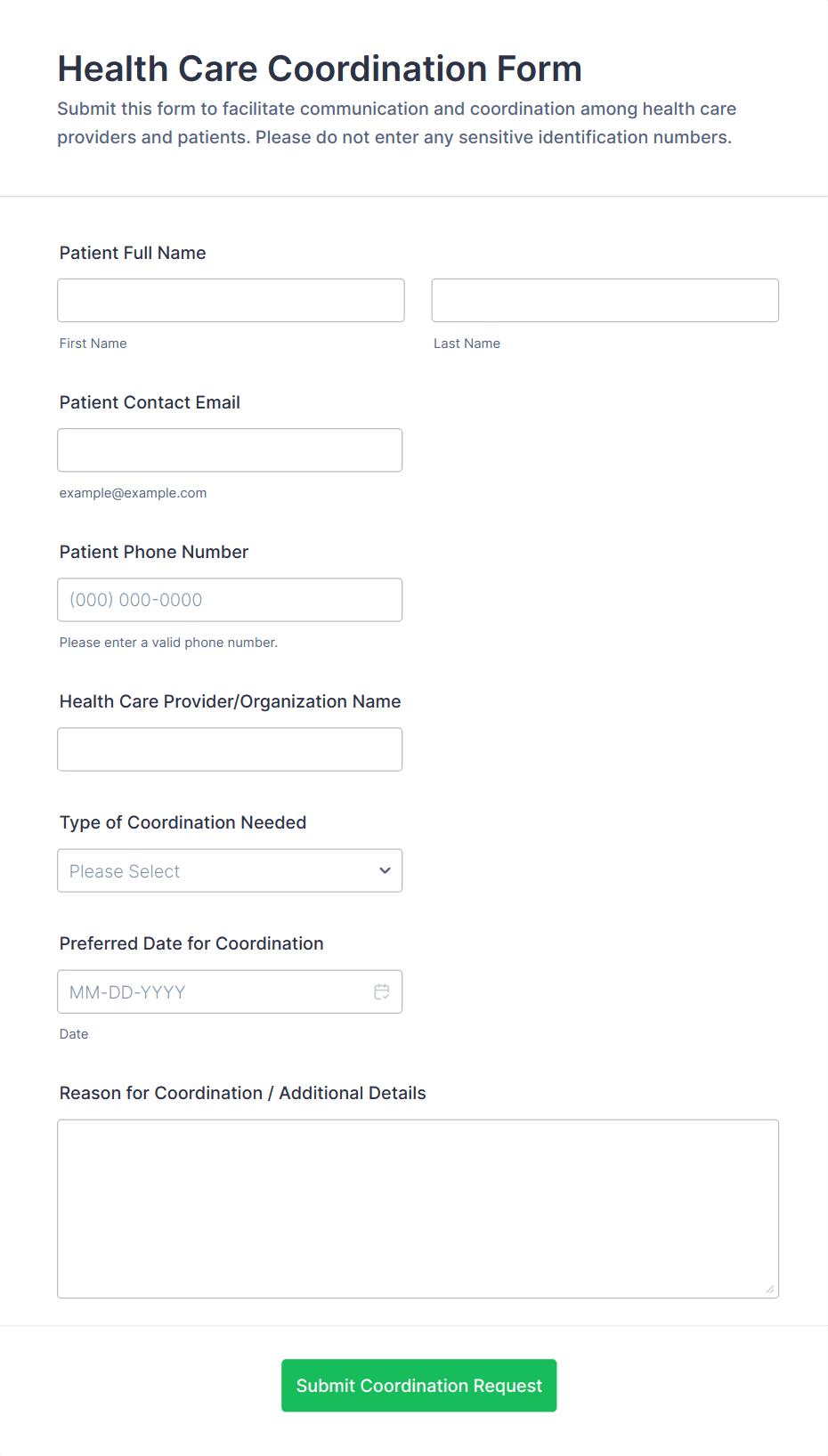This screenshot has width=828, height=1456.
Task: Click the dropdown chevron arrow icon
Action: 385,870
